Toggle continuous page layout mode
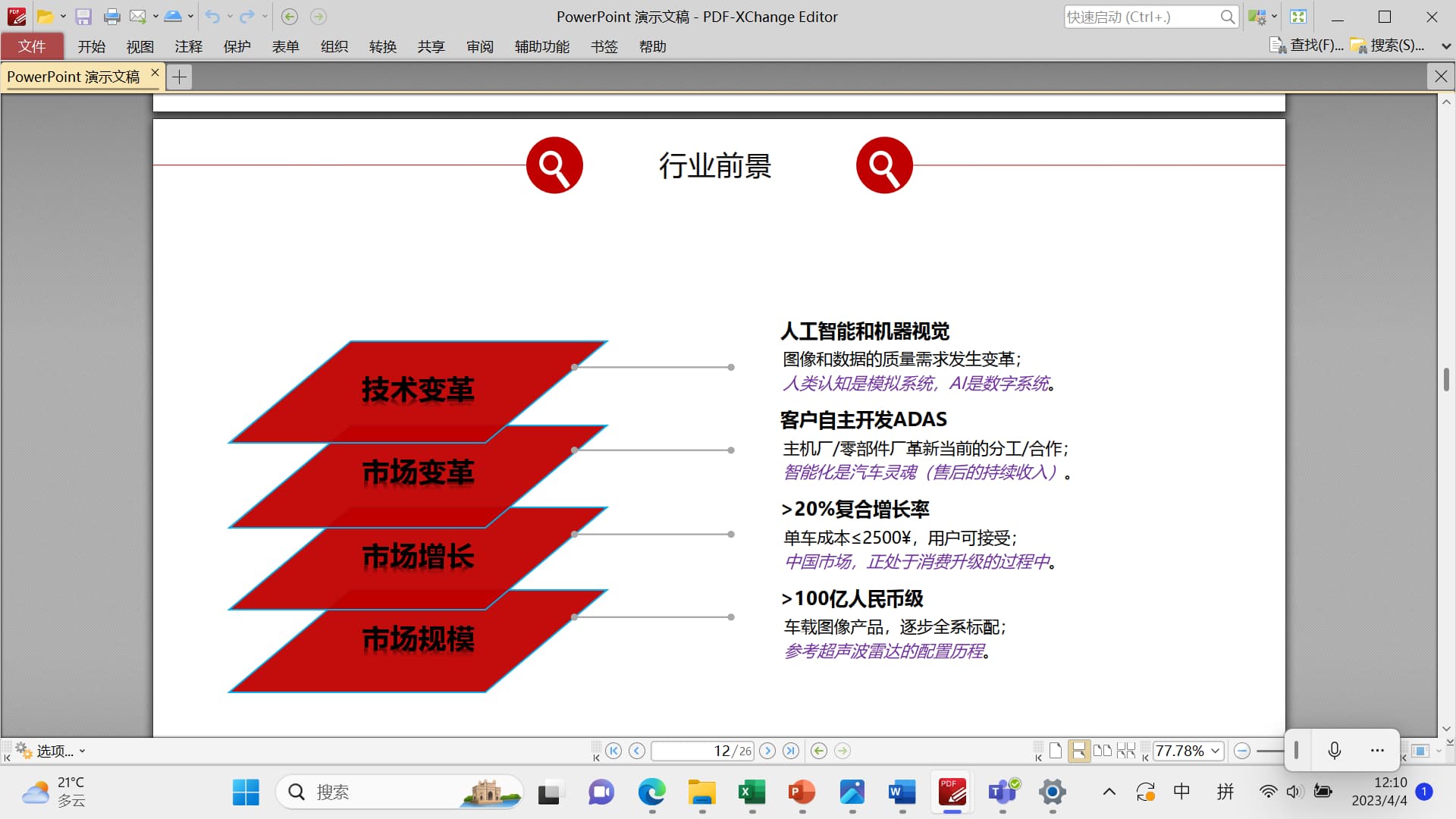Viewport: 1456px width, 819px height. coord(1078,751)
